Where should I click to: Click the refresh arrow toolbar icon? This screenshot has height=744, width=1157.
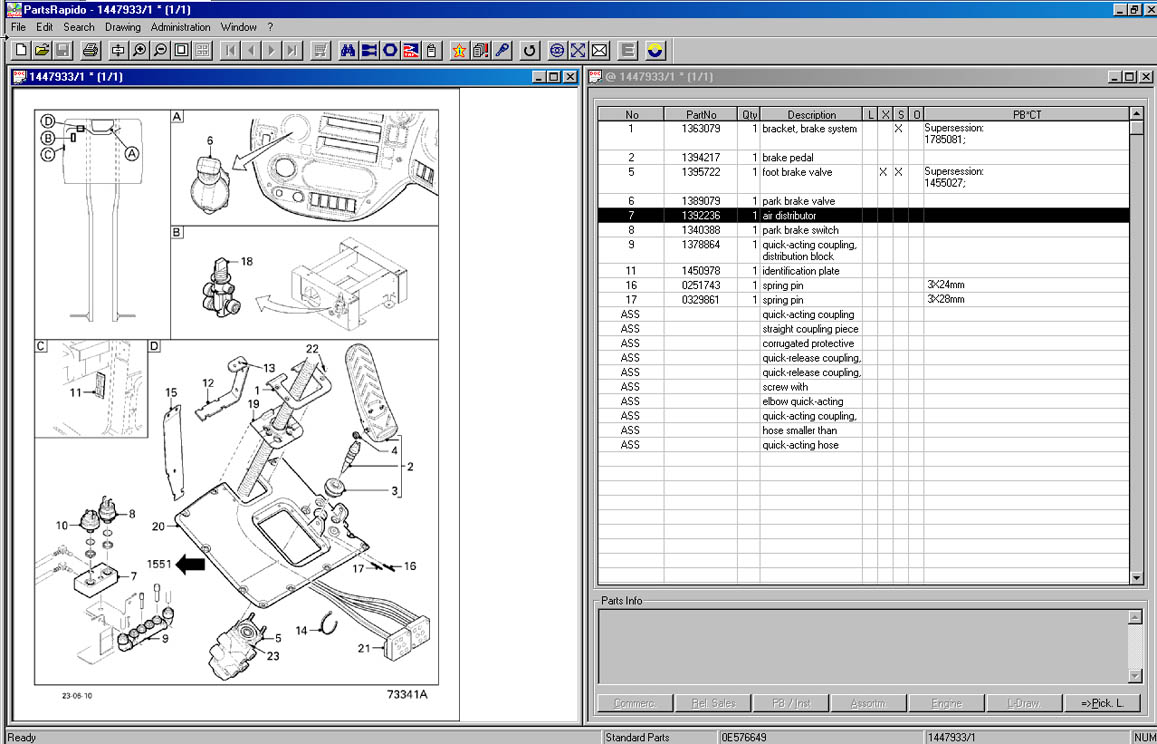[x=530, y=50]
